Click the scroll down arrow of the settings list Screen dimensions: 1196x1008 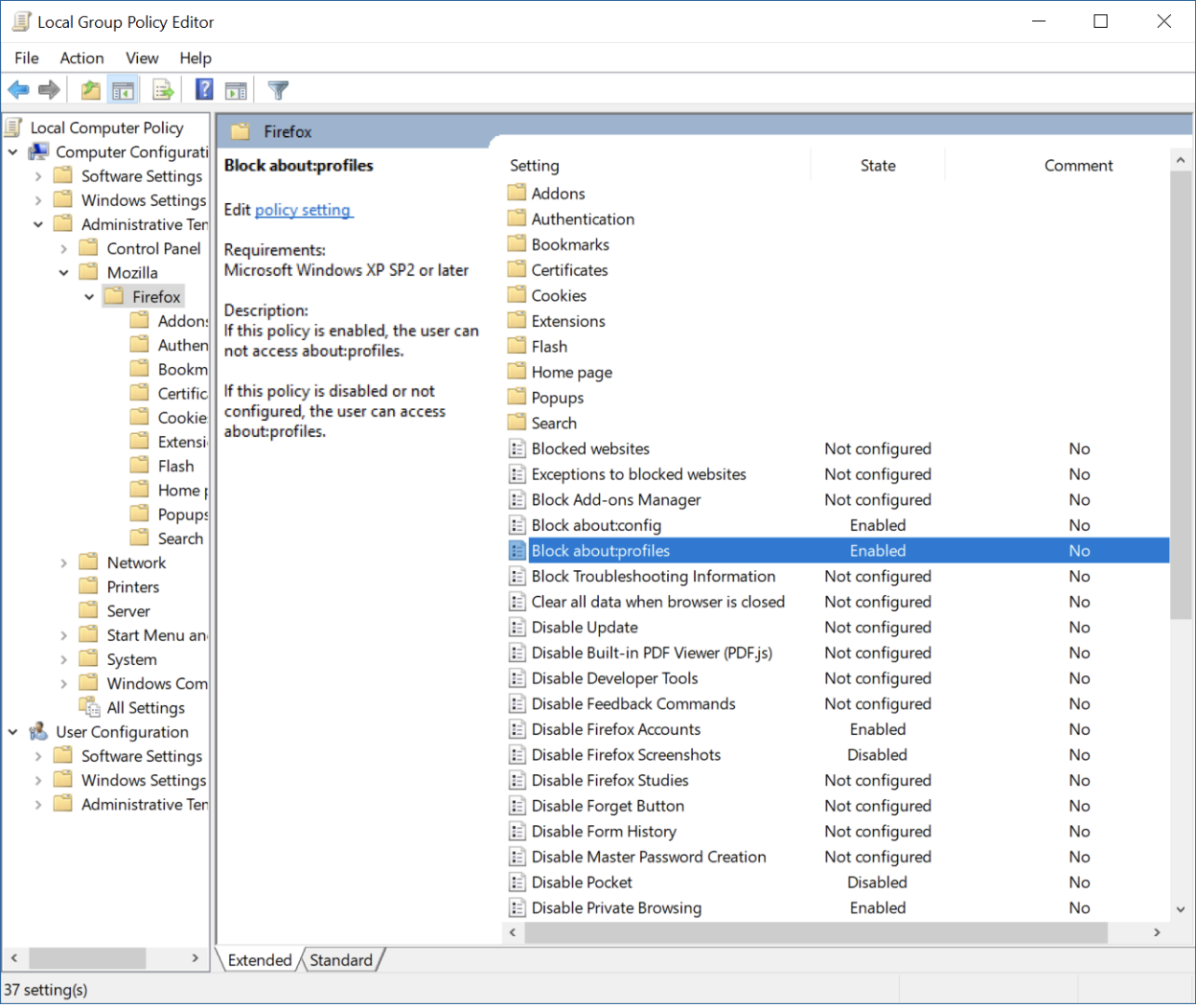(x=1181, y=909)
